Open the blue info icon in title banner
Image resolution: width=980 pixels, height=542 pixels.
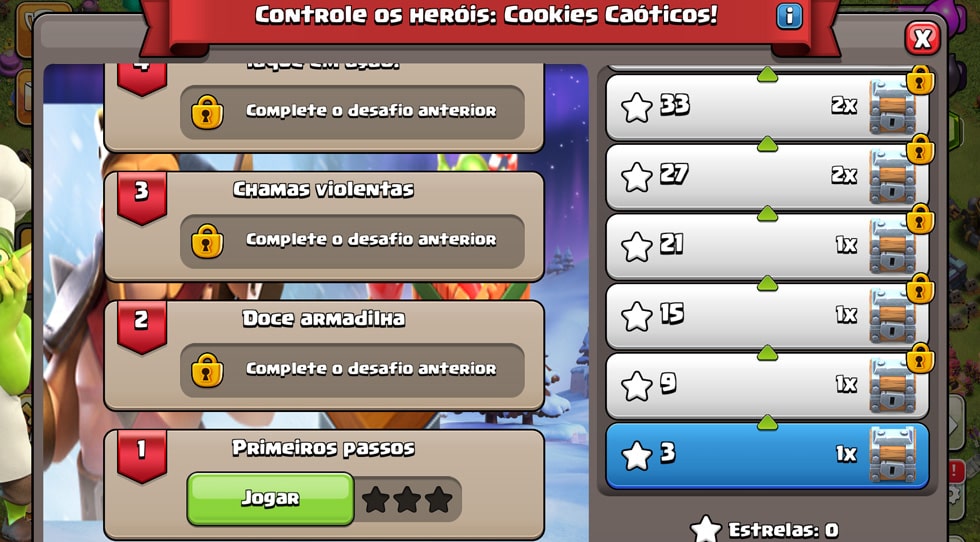click(x=789, y=16)
